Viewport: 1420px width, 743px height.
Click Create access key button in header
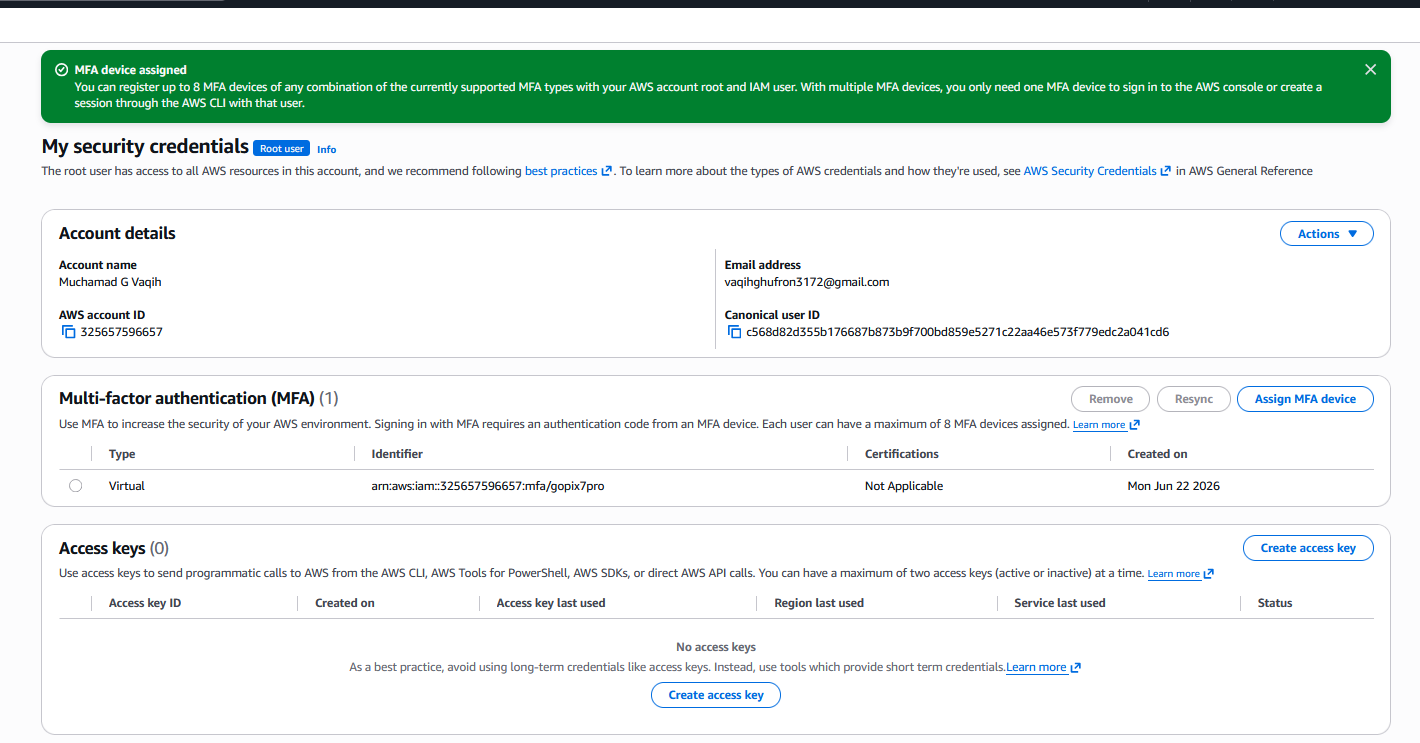point(1308,548)
